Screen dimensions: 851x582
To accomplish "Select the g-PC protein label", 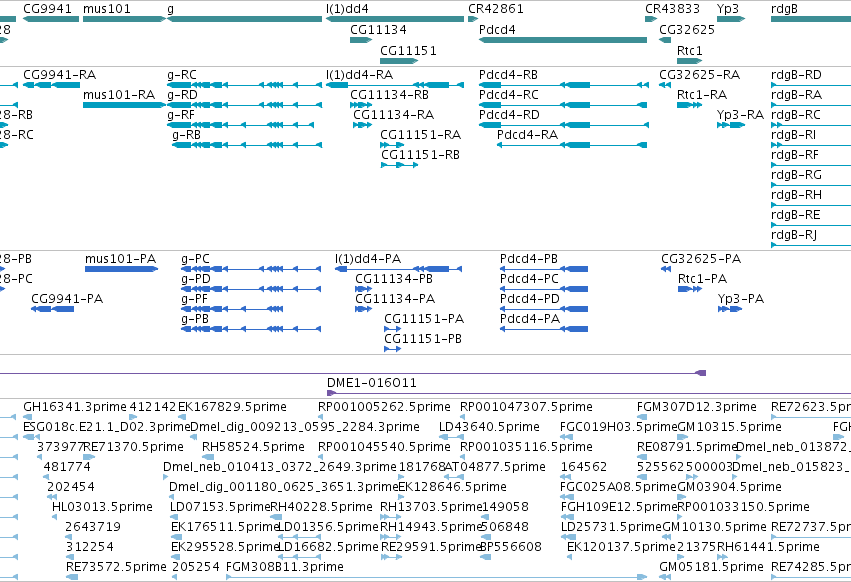I will [x=195, y=258].
